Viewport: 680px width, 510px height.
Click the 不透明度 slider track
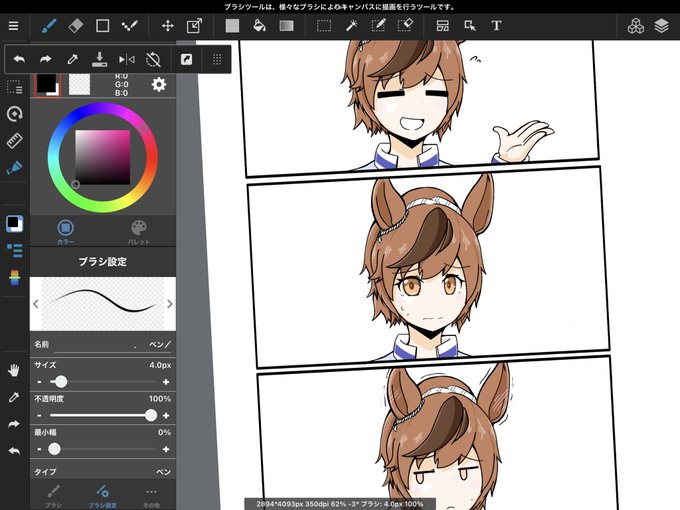coord(103,415)
